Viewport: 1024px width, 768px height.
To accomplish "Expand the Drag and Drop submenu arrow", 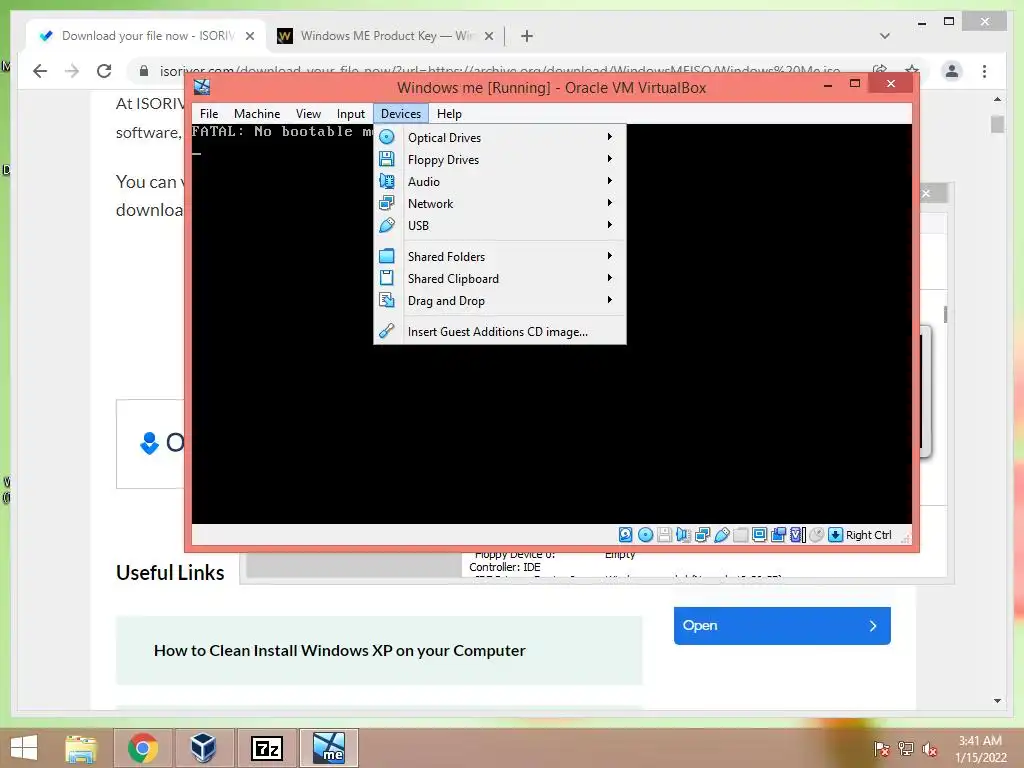I will point(609,300).
